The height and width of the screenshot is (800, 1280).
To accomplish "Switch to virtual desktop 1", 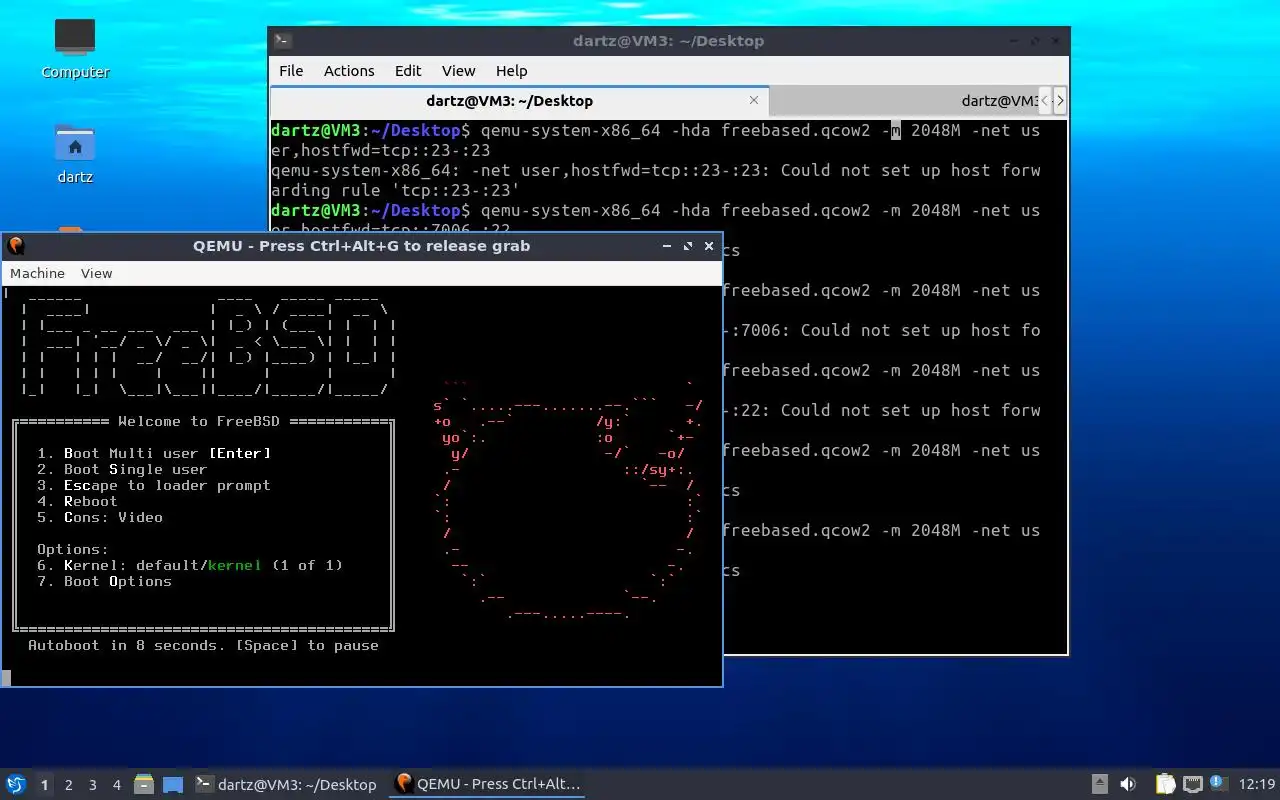I will [x=44, y=785].
